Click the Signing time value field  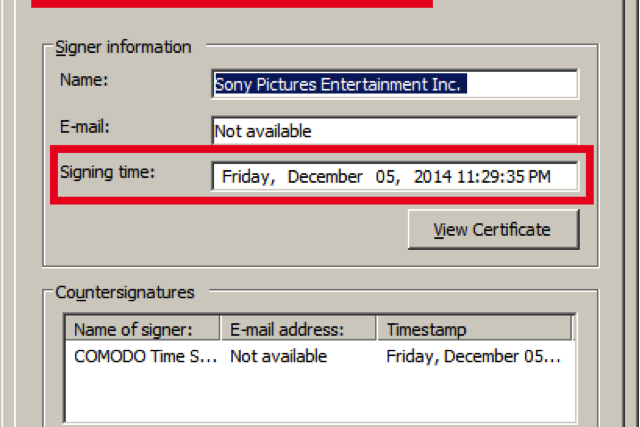394,177
